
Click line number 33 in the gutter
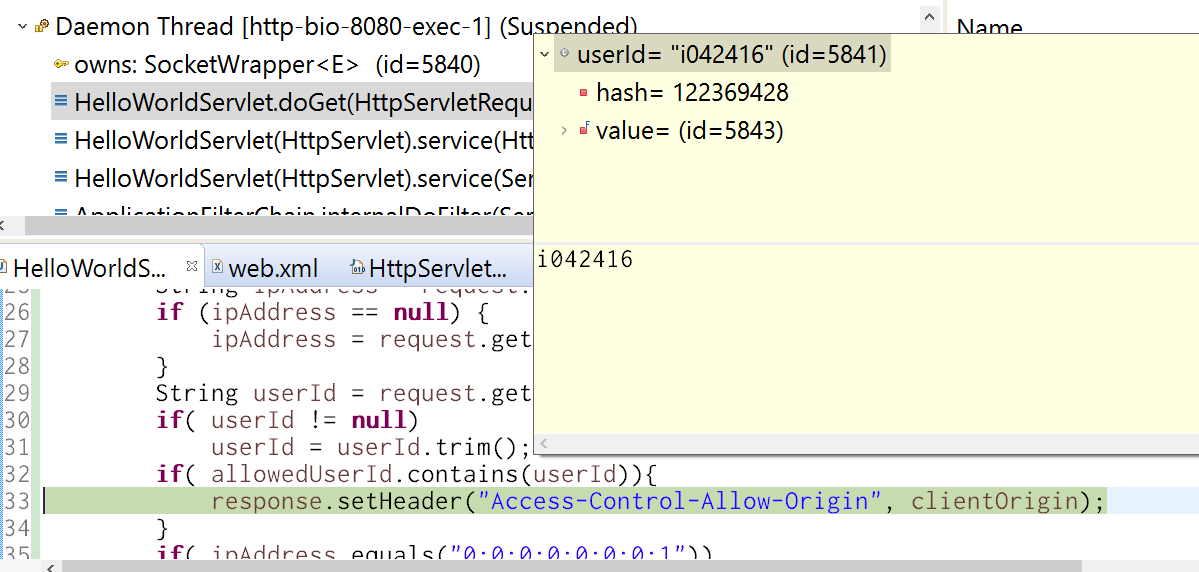(16, 500)
